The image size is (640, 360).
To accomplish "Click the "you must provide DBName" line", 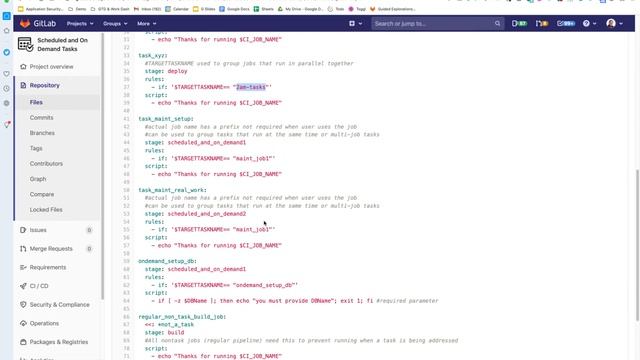I will (294, 301).
